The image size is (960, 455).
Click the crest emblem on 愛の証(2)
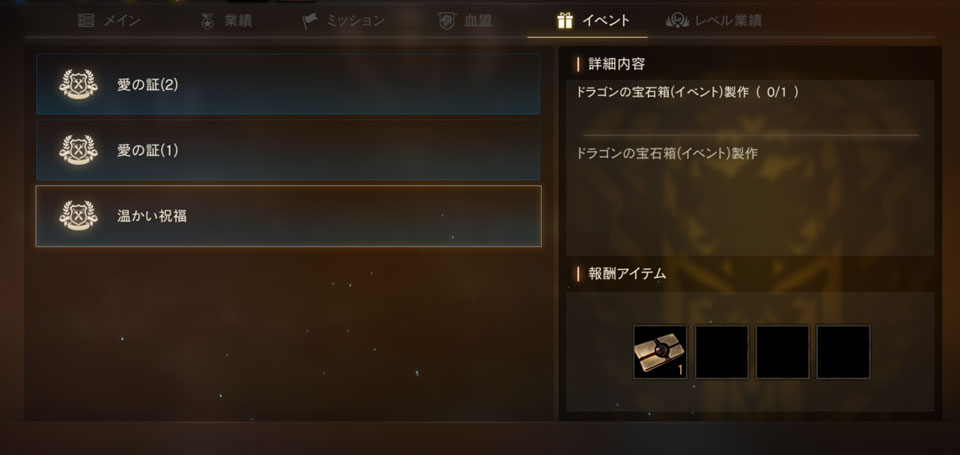[78, 85]
